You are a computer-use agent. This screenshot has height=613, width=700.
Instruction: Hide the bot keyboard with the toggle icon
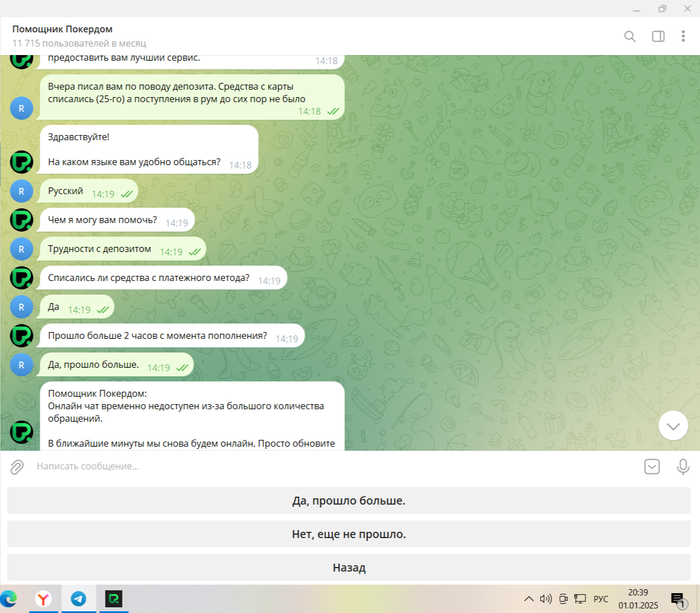[652, 467]
